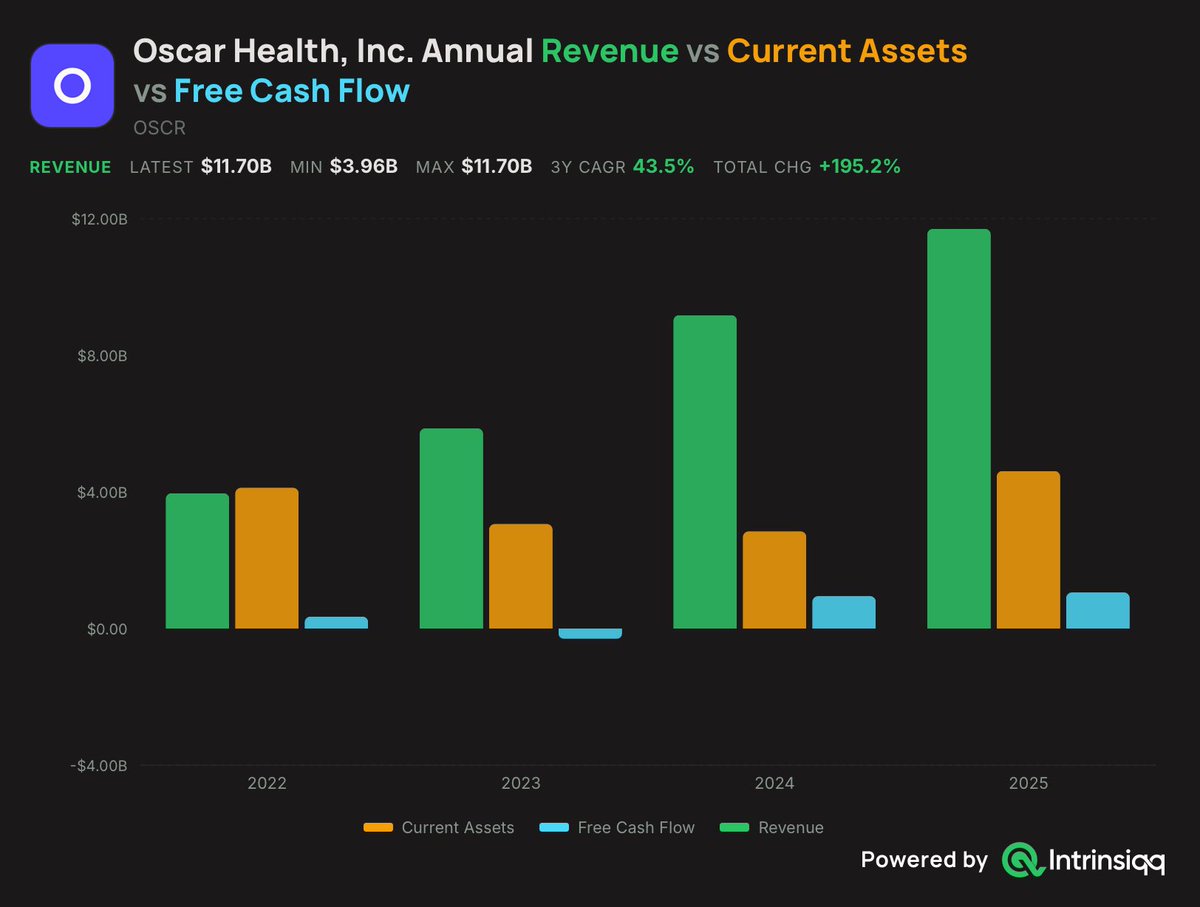Click the 2022 x-axis label
This screenshot has width=1200, height=907.
267,784
